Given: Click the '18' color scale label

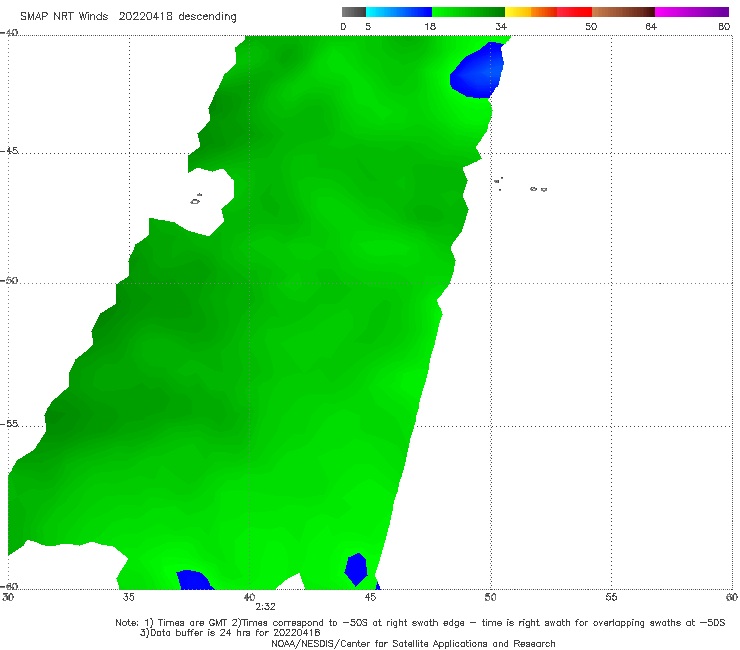Looking at the screenshot, I should pos(430,26).
